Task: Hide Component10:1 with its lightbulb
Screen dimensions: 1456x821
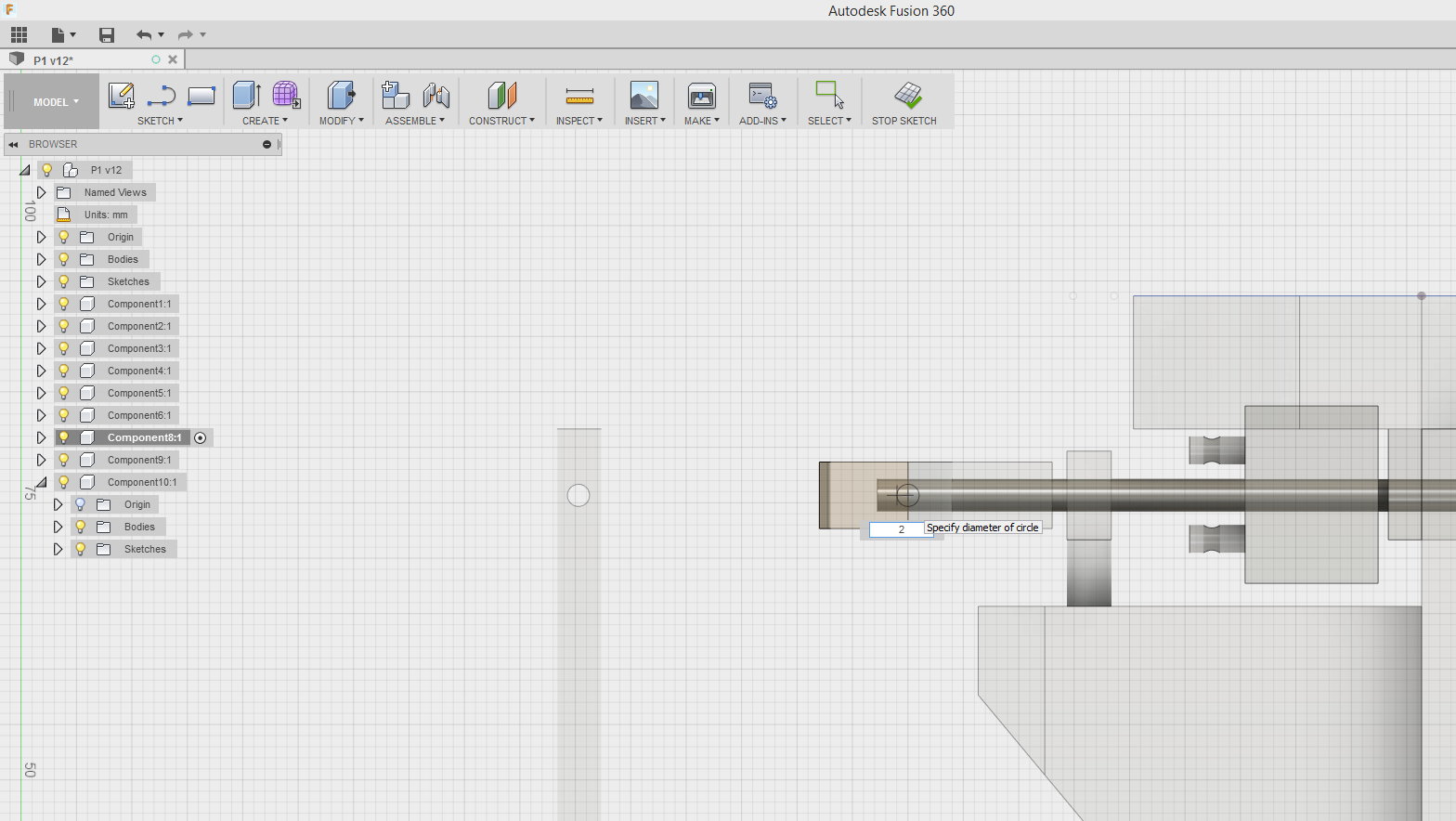Action: [64, 482]
